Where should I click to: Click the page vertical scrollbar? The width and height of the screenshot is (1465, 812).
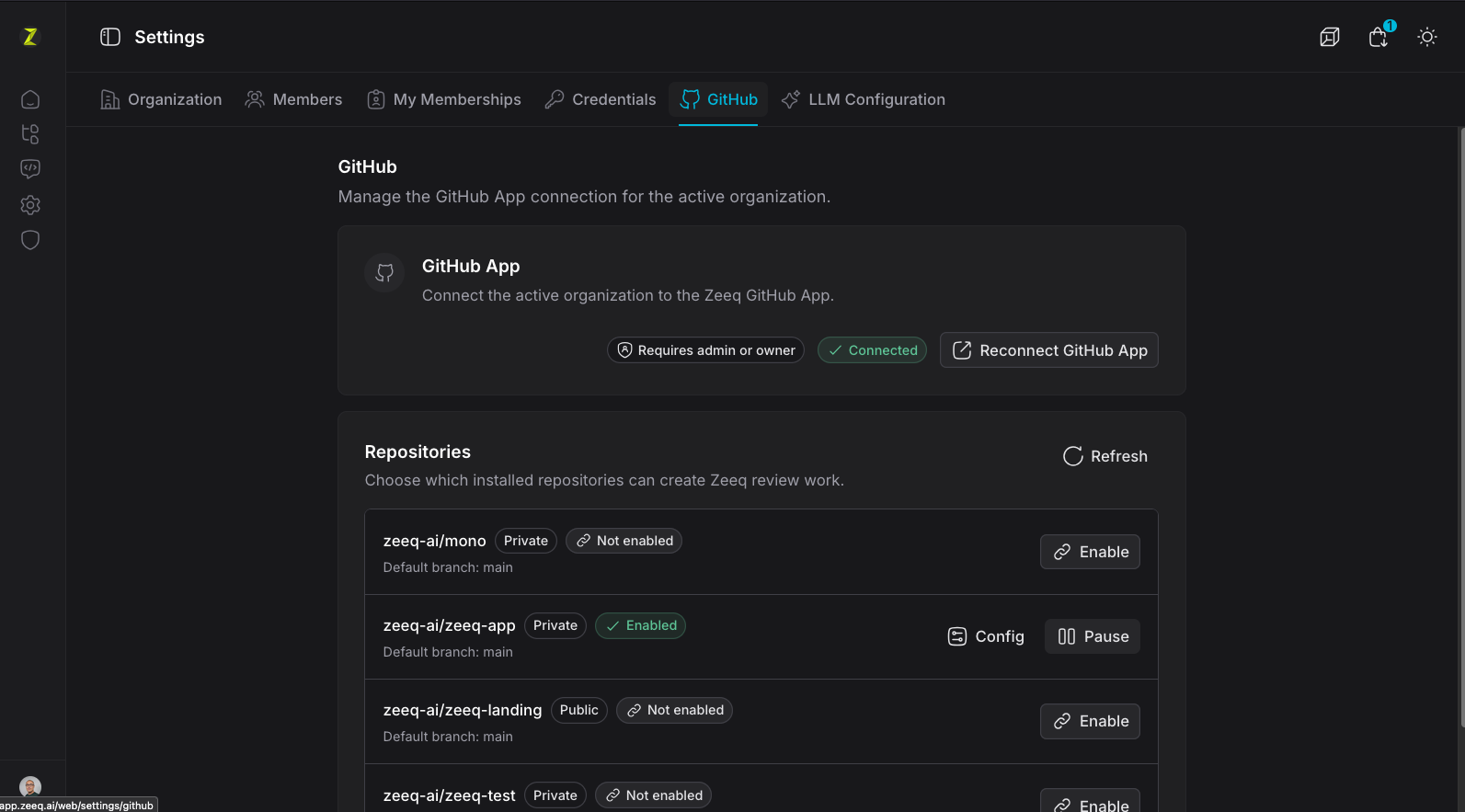click(x=1461, y=428)
